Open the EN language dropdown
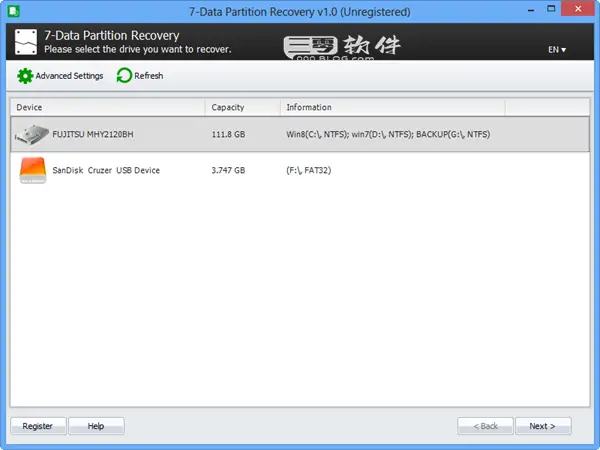600x450 pixels. [x=557, y=50]
